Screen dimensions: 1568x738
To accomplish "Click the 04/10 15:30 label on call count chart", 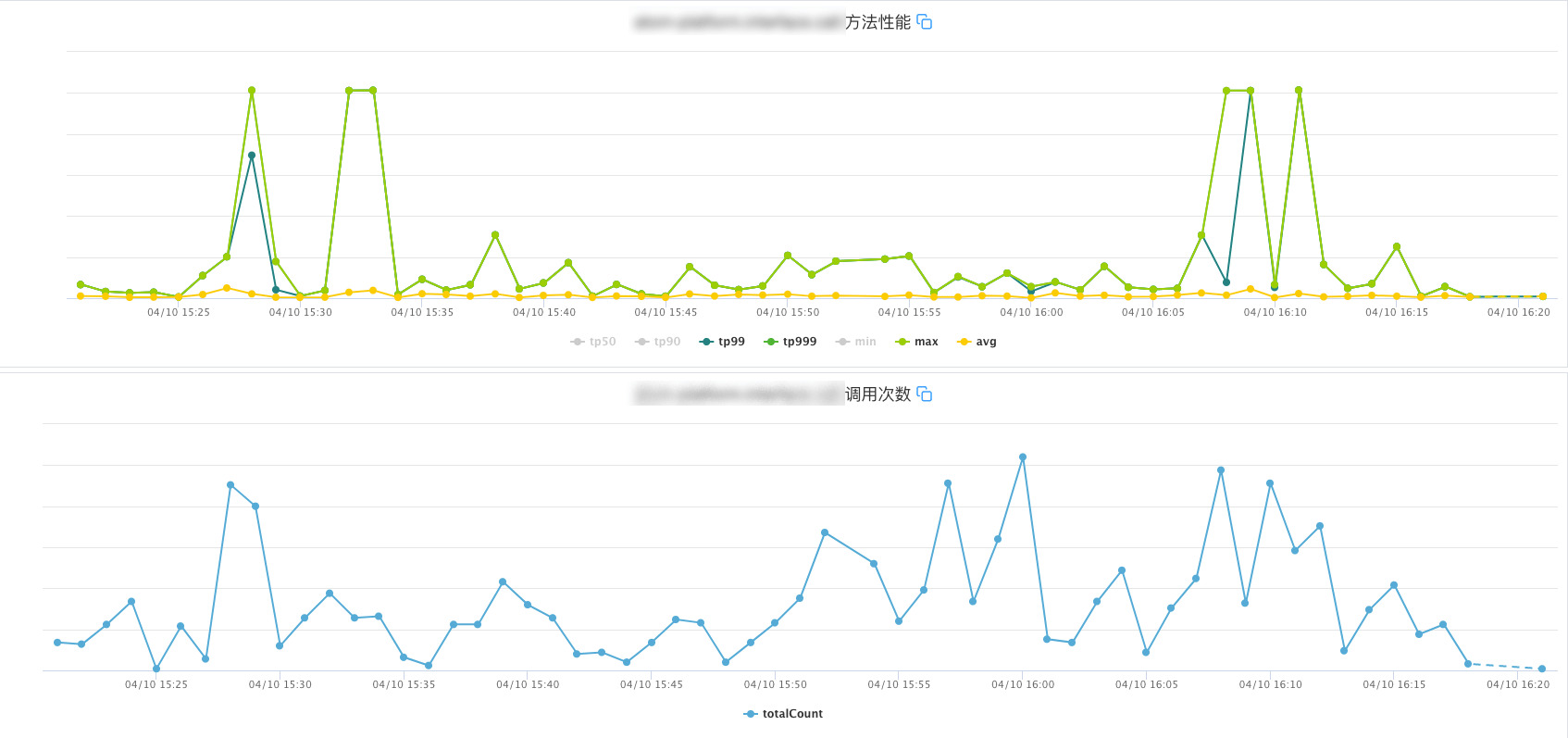I will coord(280,684).
